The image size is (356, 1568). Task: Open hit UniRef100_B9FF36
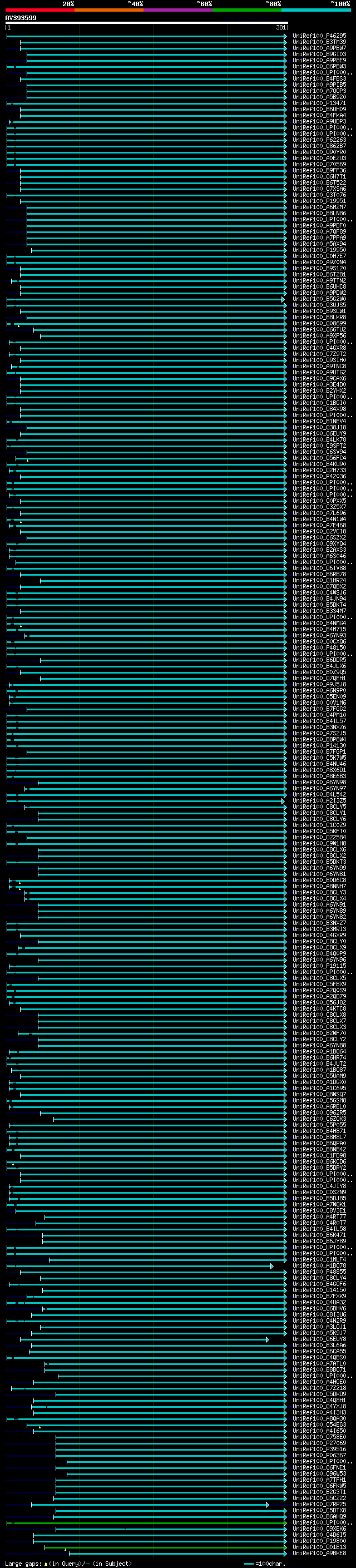point(319,170)
